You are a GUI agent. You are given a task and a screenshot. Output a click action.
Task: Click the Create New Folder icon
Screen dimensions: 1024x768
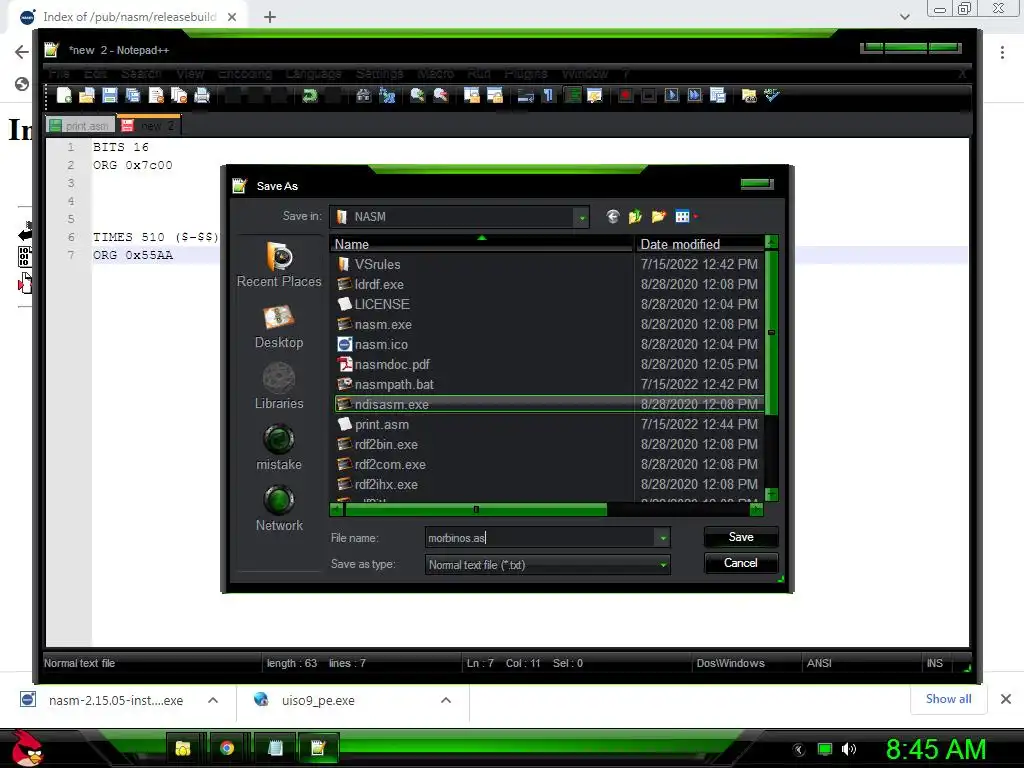(x=658, y=216)
